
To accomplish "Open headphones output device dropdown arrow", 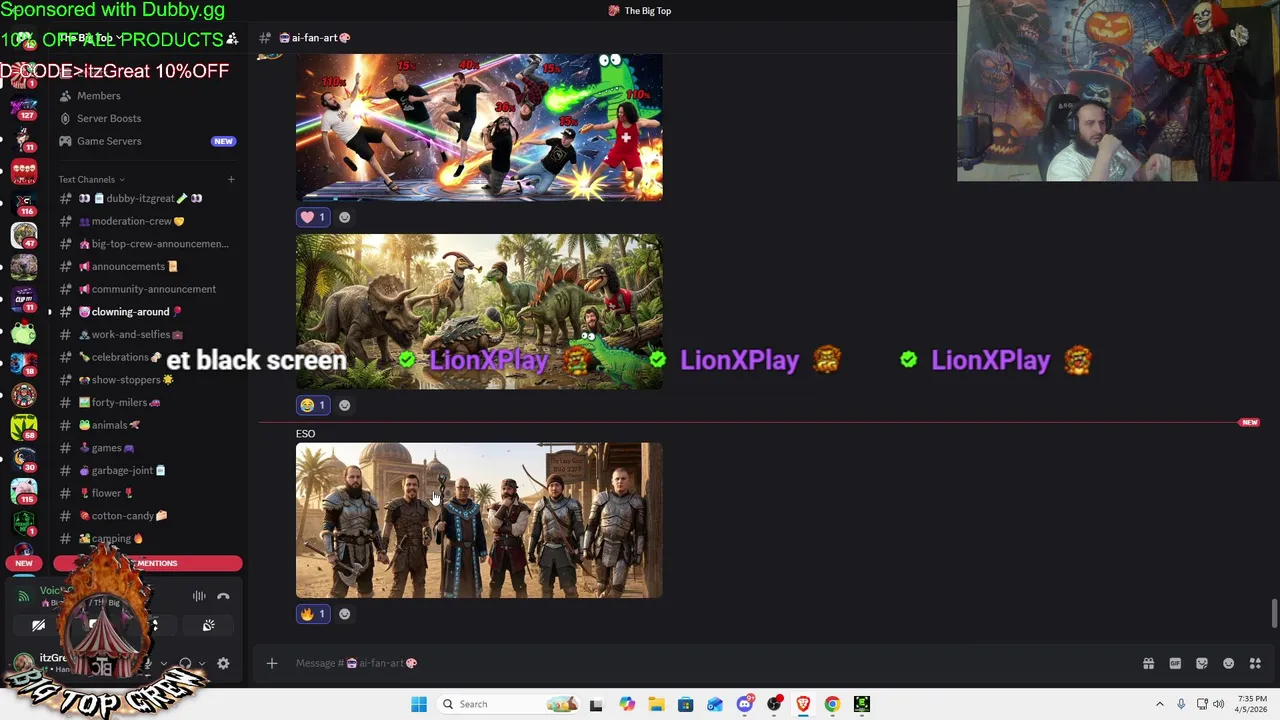I will pyautogui.click(x=202, y=663).
